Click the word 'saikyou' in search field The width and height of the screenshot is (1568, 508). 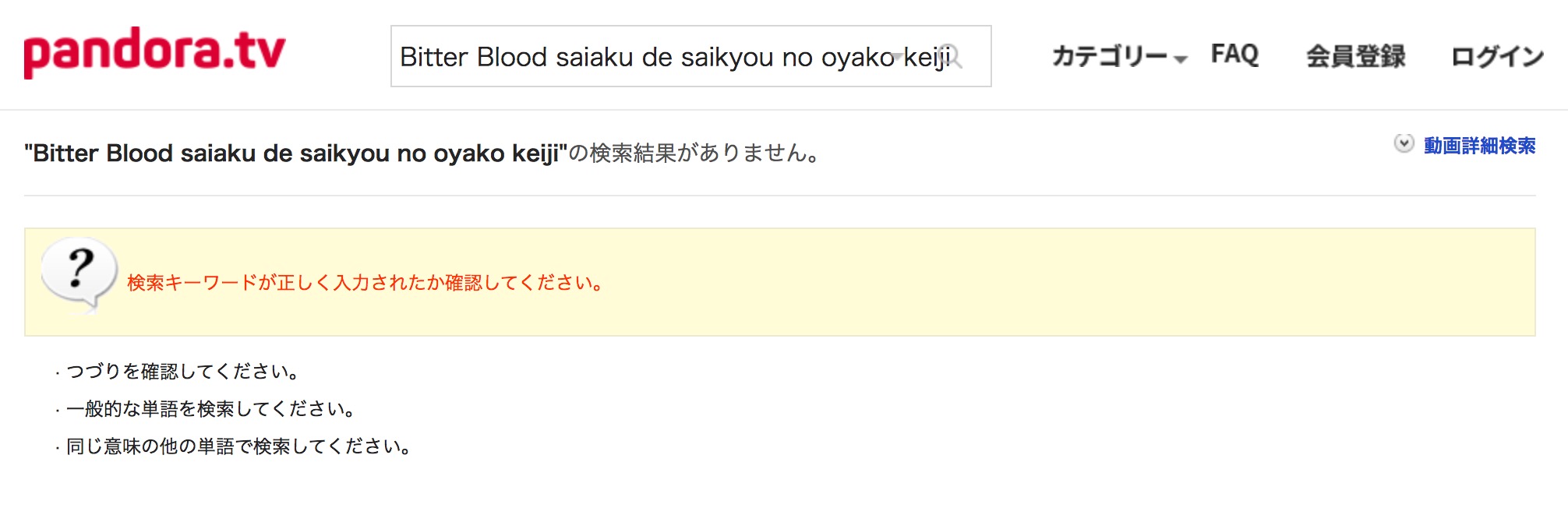[726, 58]
